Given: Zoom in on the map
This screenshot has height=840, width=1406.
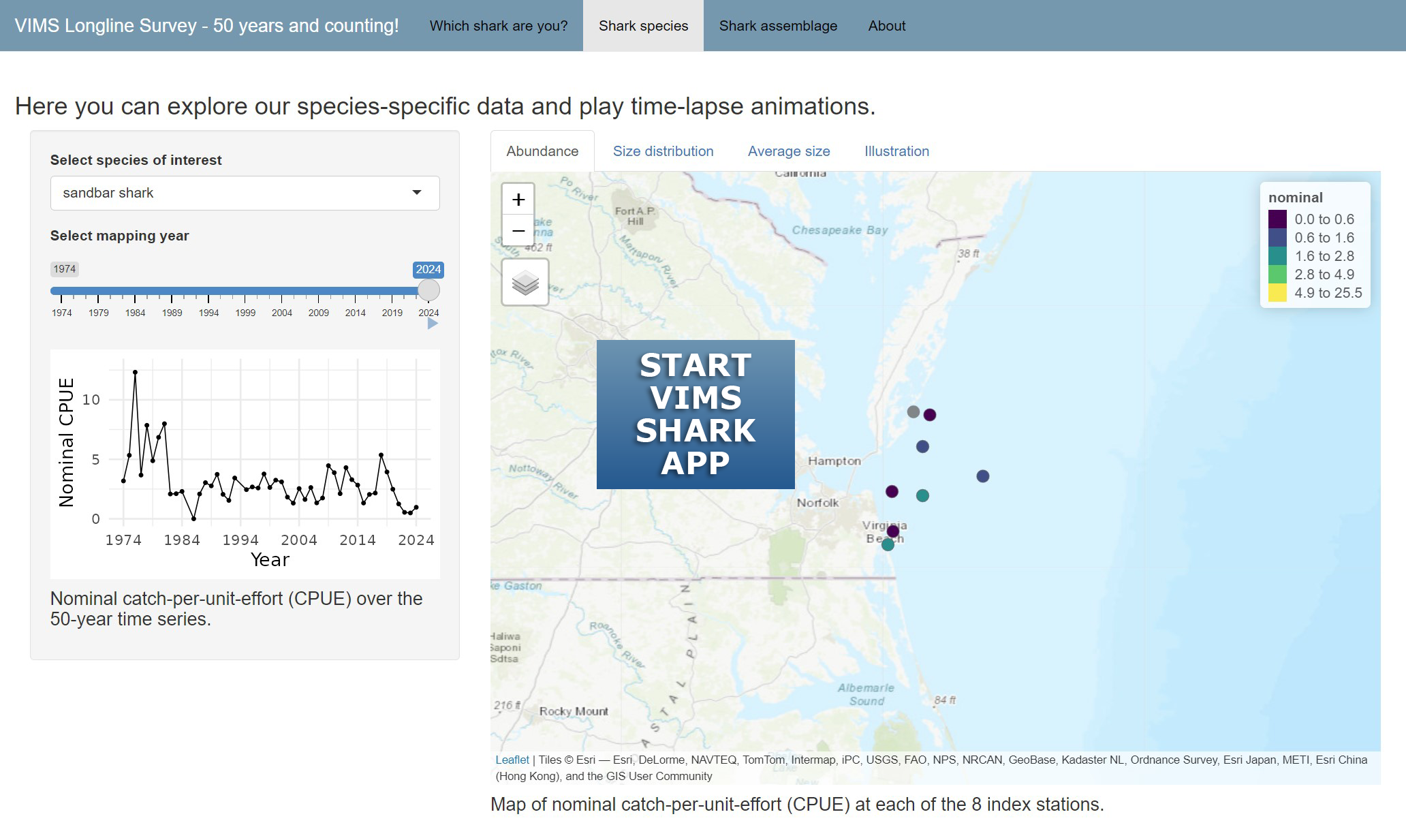Looking at the screenshot, I should [x=518, y=199].
